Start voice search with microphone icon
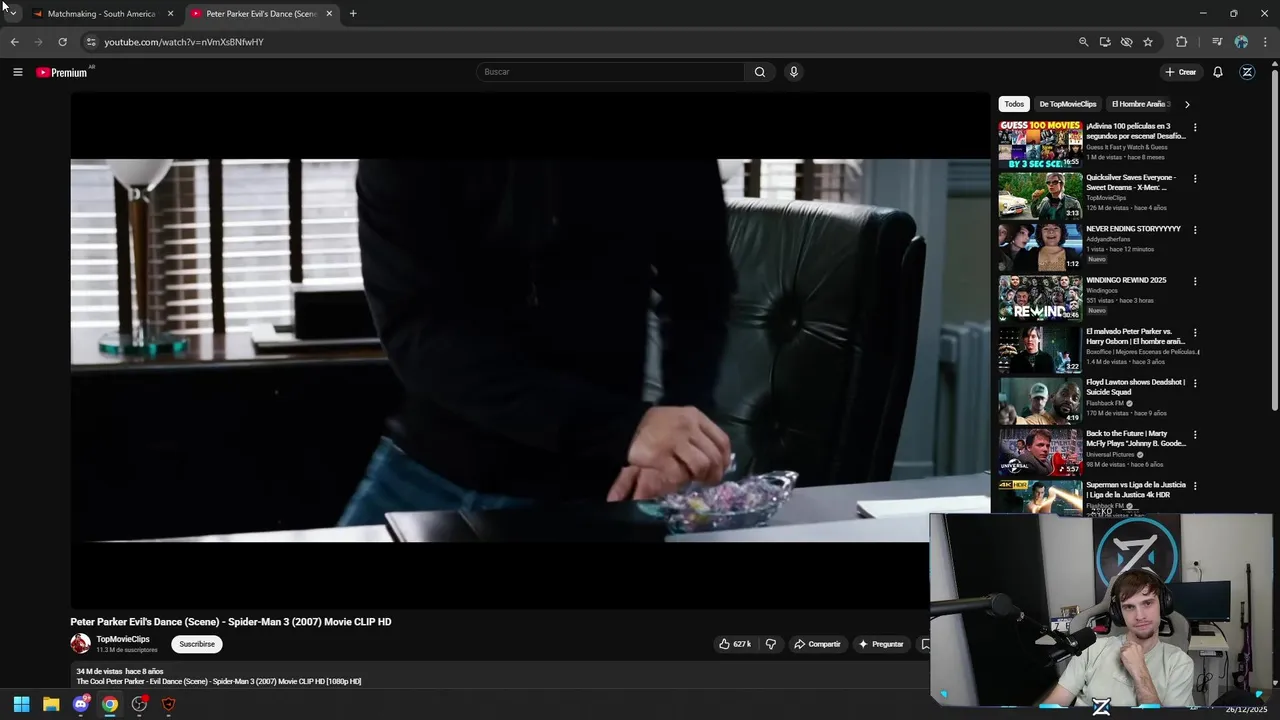This screenshot has width=1280, height=720. coord(793,72)
